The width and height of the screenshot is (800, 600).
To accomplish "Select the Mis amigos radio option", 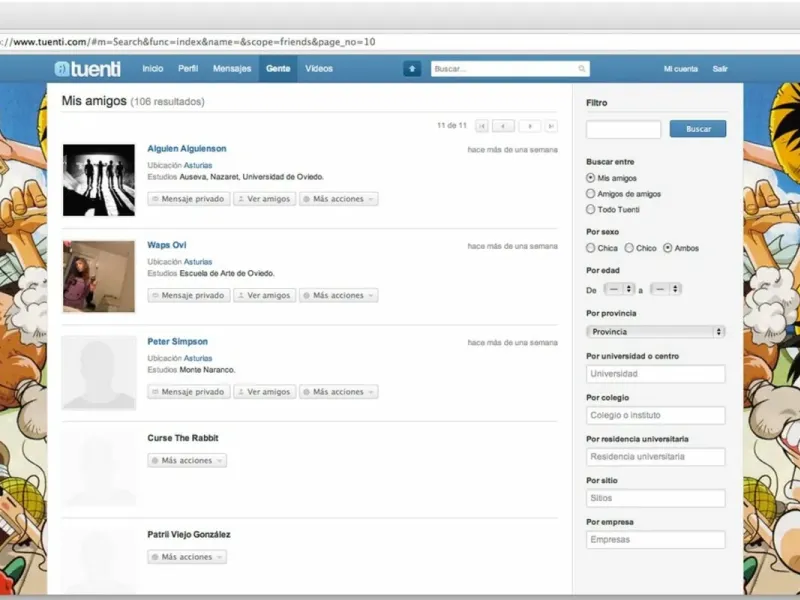I will 590,178.
